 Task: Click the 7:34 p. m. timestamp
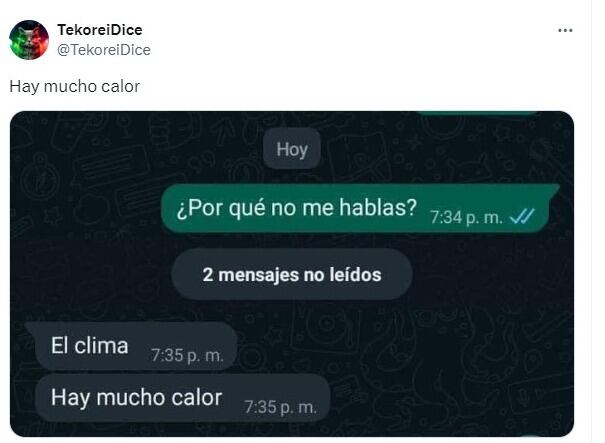pyautogui.click(x=466, y=218)
